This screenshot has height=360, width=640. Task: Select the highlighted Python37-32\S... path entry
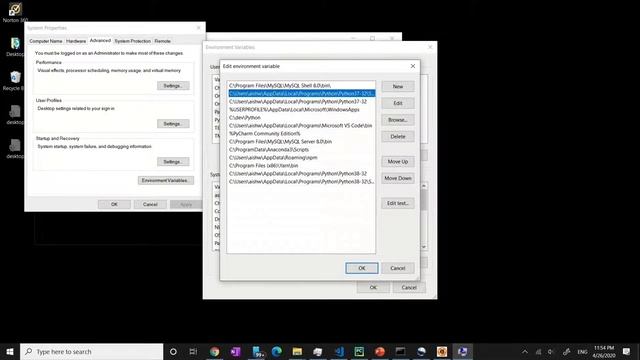301,93
